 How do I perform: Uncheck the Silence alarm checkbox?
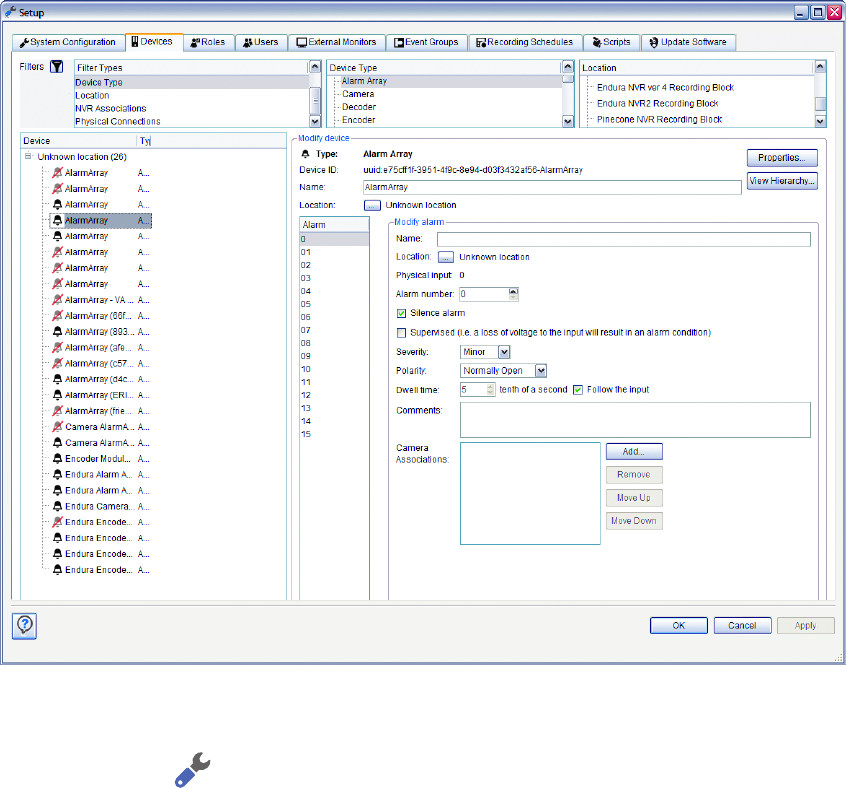(402, 313)
